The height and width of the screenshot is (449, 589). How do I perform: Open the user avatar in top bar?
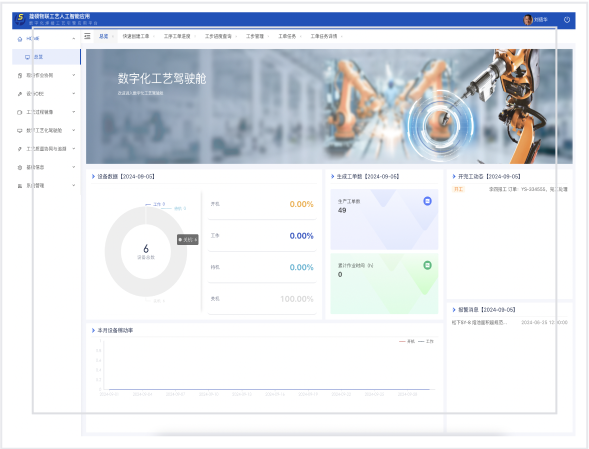[x=528, y=20]
